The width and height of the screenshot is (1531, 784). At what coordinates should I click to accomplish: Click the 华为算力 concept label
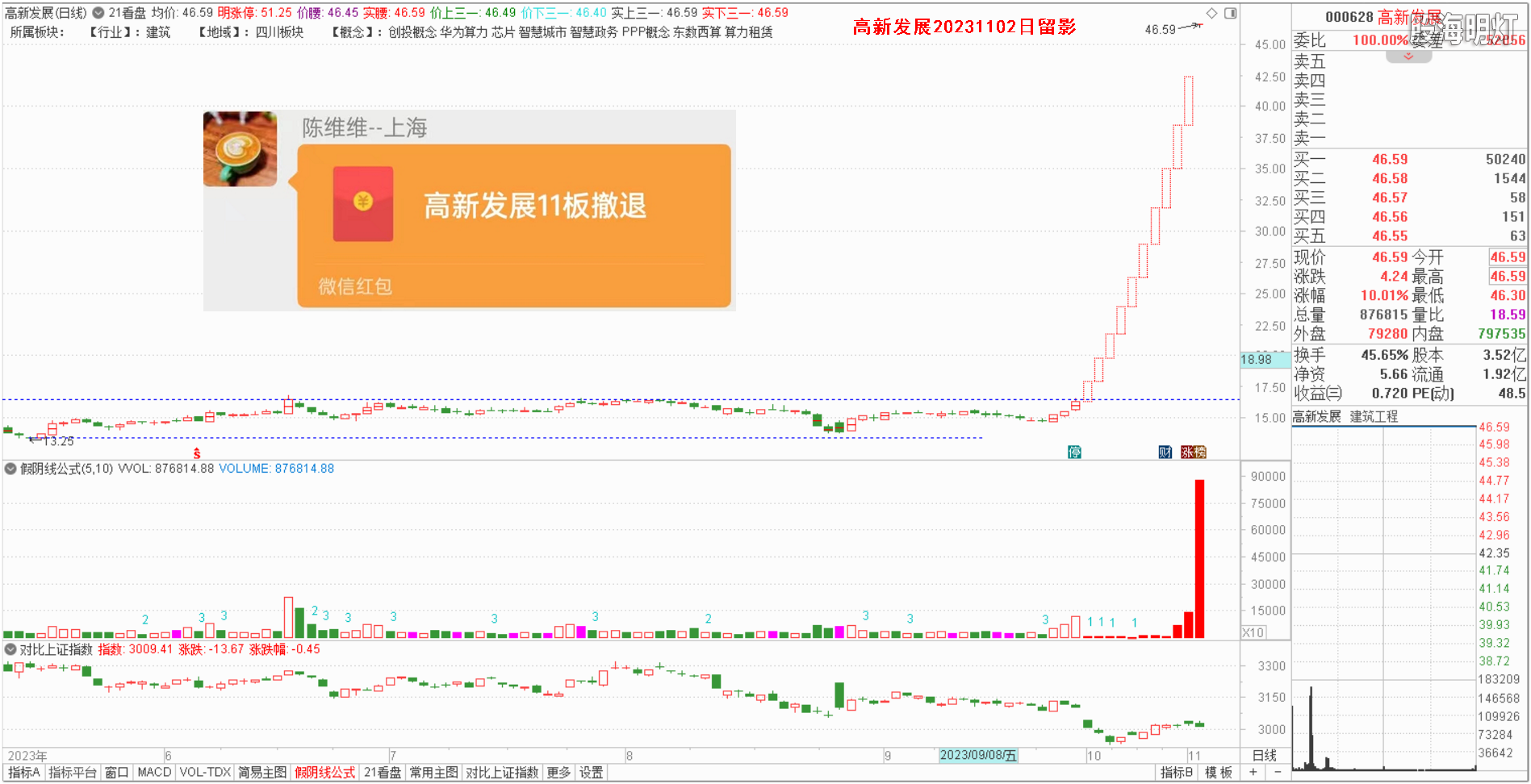tap(464, 32)
